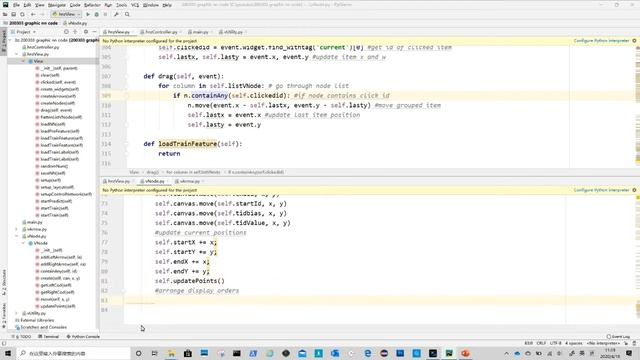Collapse the root project folder node
Image resolution: width=640 pixels, height=360 pixels.
click(11, 40)
